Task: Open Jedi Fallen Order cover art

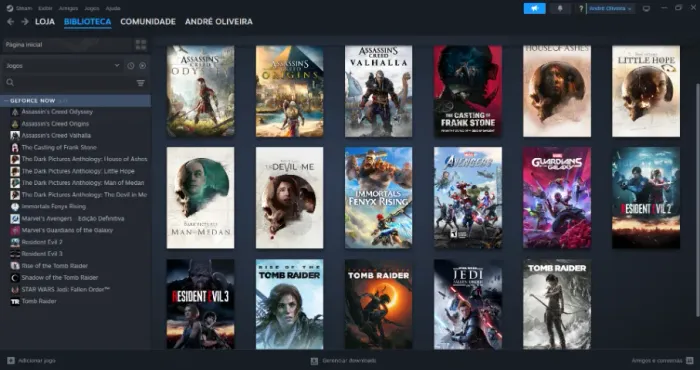Action: (x=468, y=304)
